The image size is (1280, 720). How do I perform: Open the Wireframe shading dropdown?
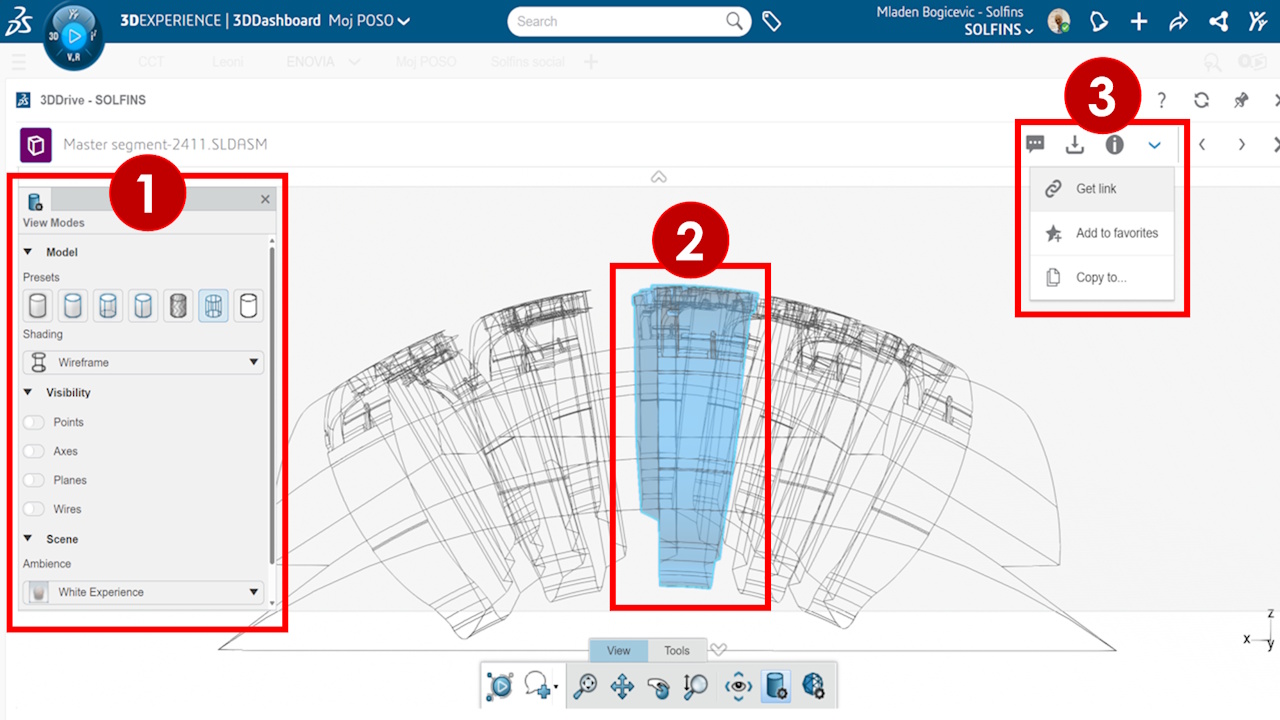143,362
